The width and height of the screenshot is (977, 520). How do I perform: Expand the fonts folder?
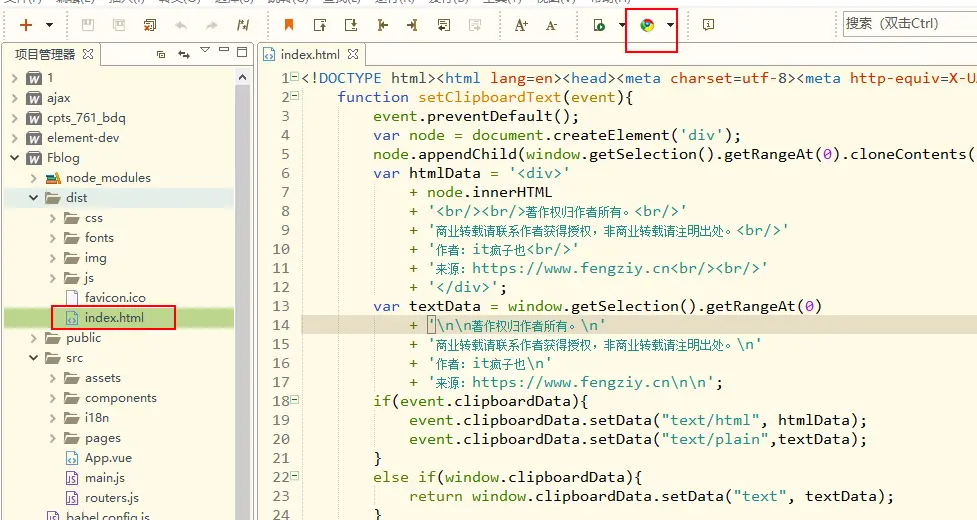click(x=53, y=238)
